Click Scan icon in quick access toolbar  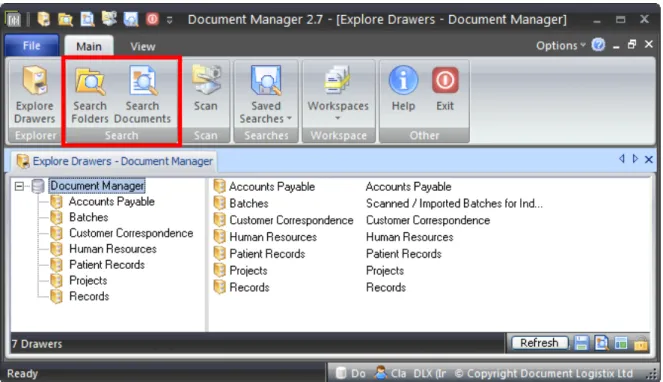click(x=109, y=19)
